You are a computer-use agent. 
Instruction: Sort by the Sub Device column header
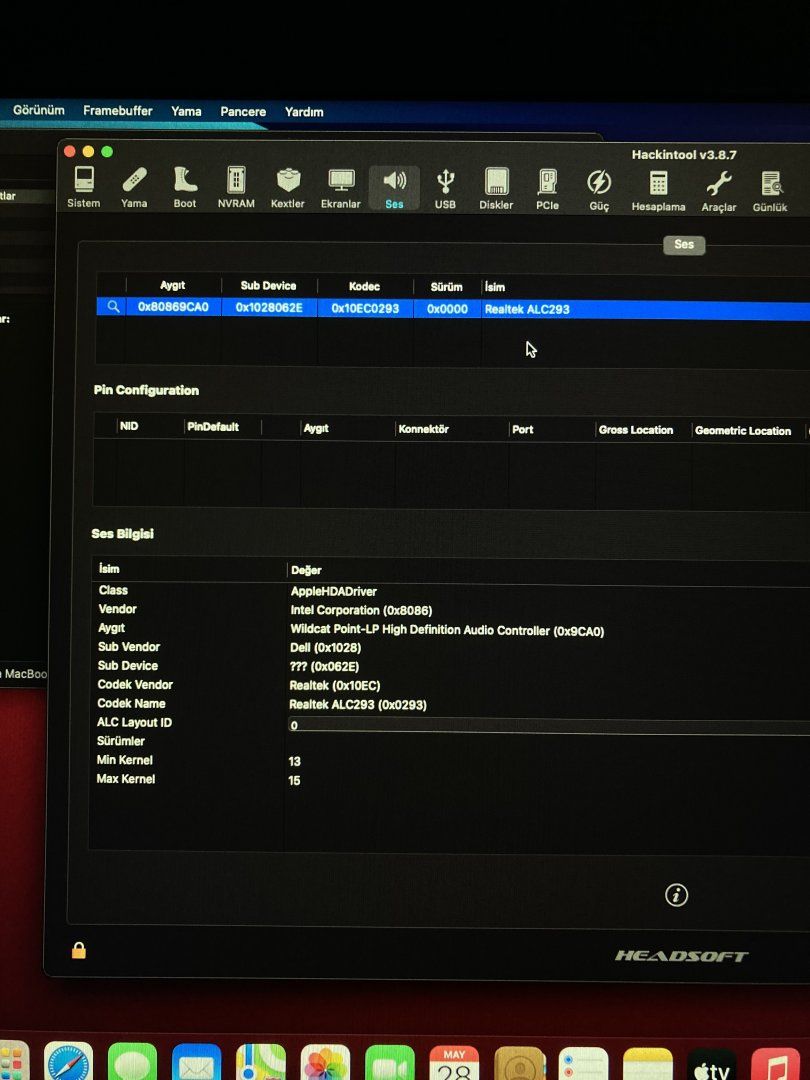pos(269,286)
